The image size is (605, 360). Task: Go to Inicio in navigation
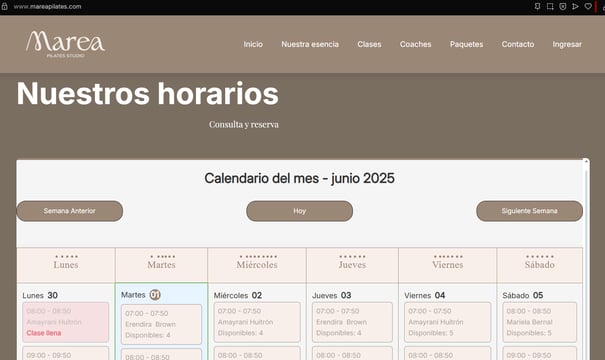coord(253,44)
